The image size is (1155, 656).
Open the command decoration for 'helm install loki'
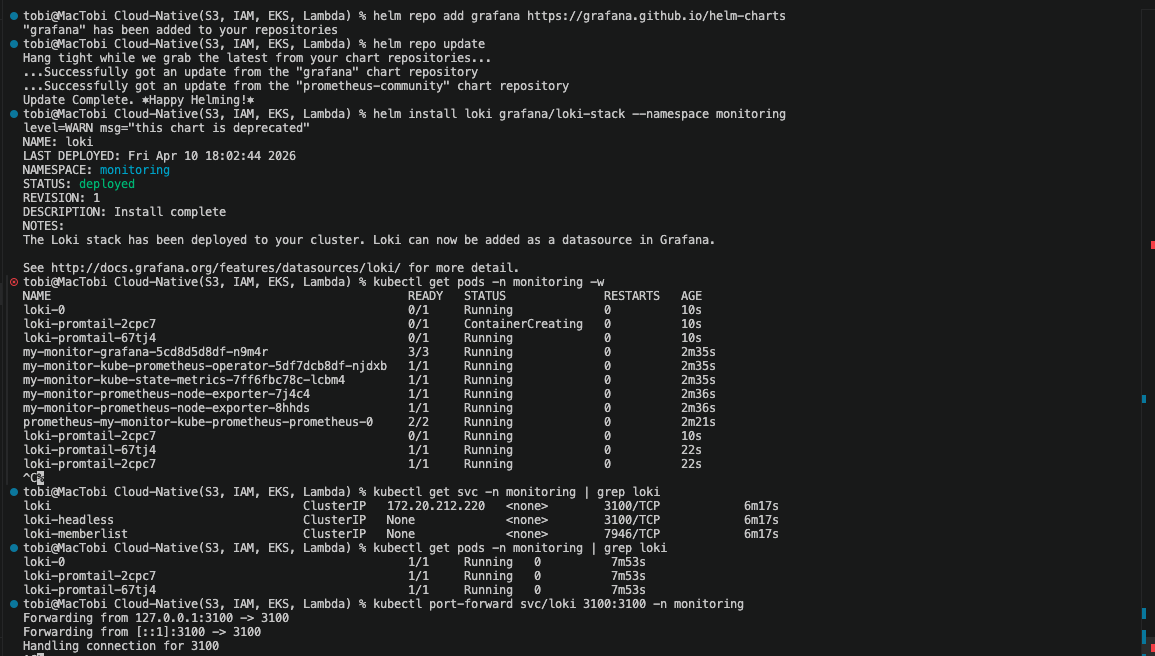pyautogui.click(x=13, y=114)
